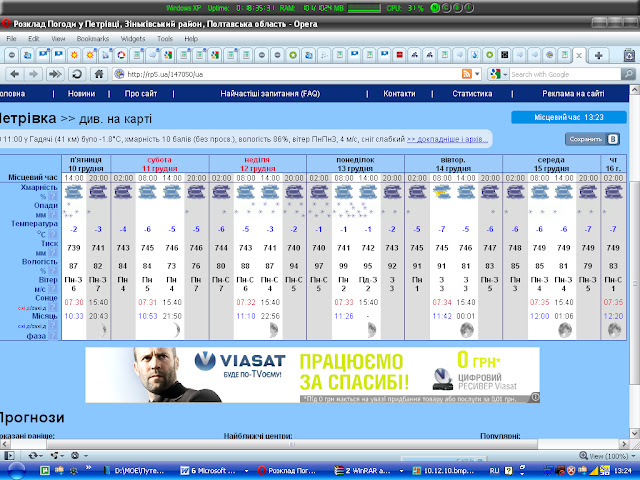The height and width of the screenshot is (480, 640).
Task: Click the magnifier search button beside Google field
Action: 628,74
